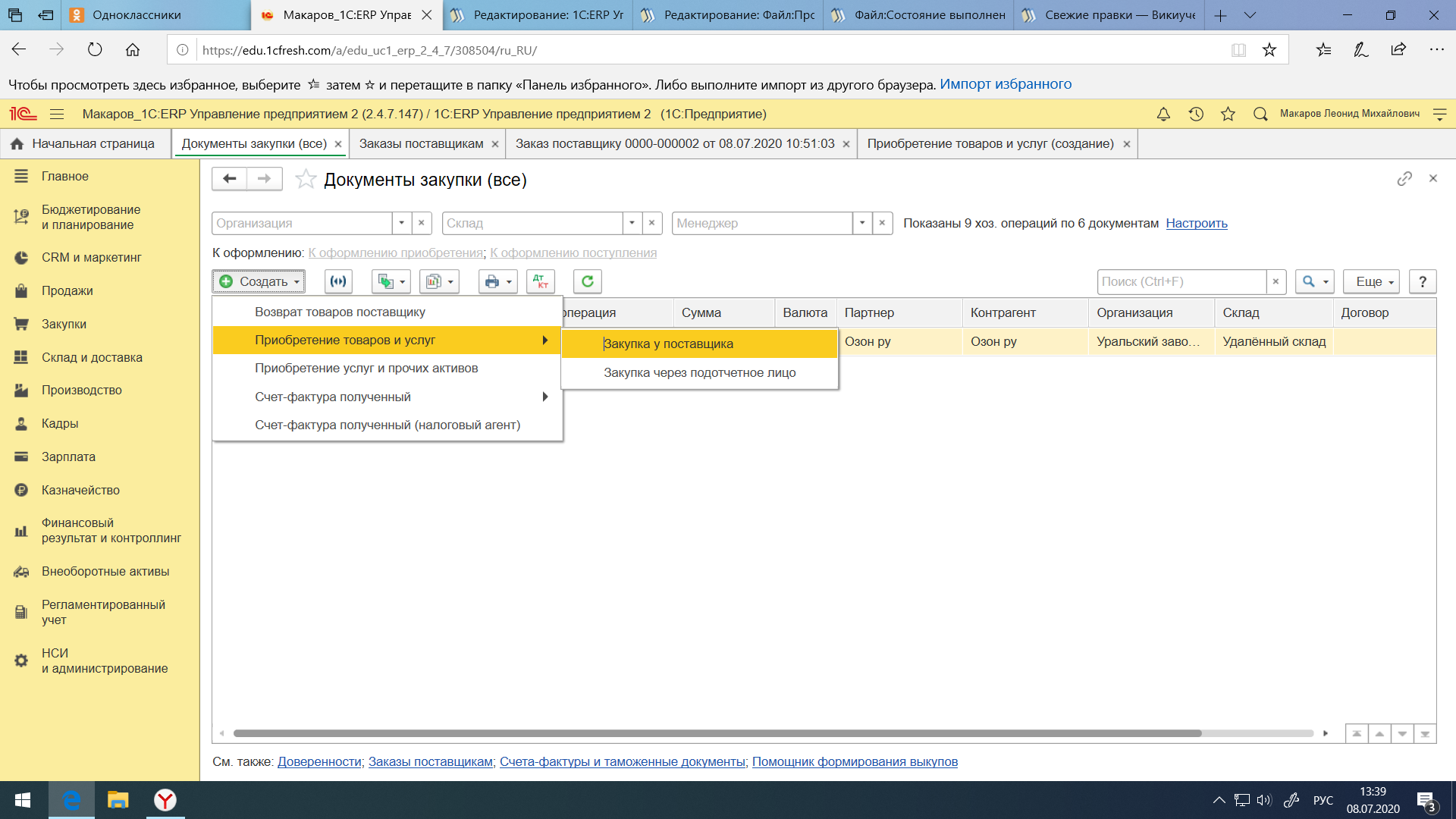Open the 1C main menu hamburger icon
The image size is (1456, 819).
pyautogui.click(x=57, y=114)
